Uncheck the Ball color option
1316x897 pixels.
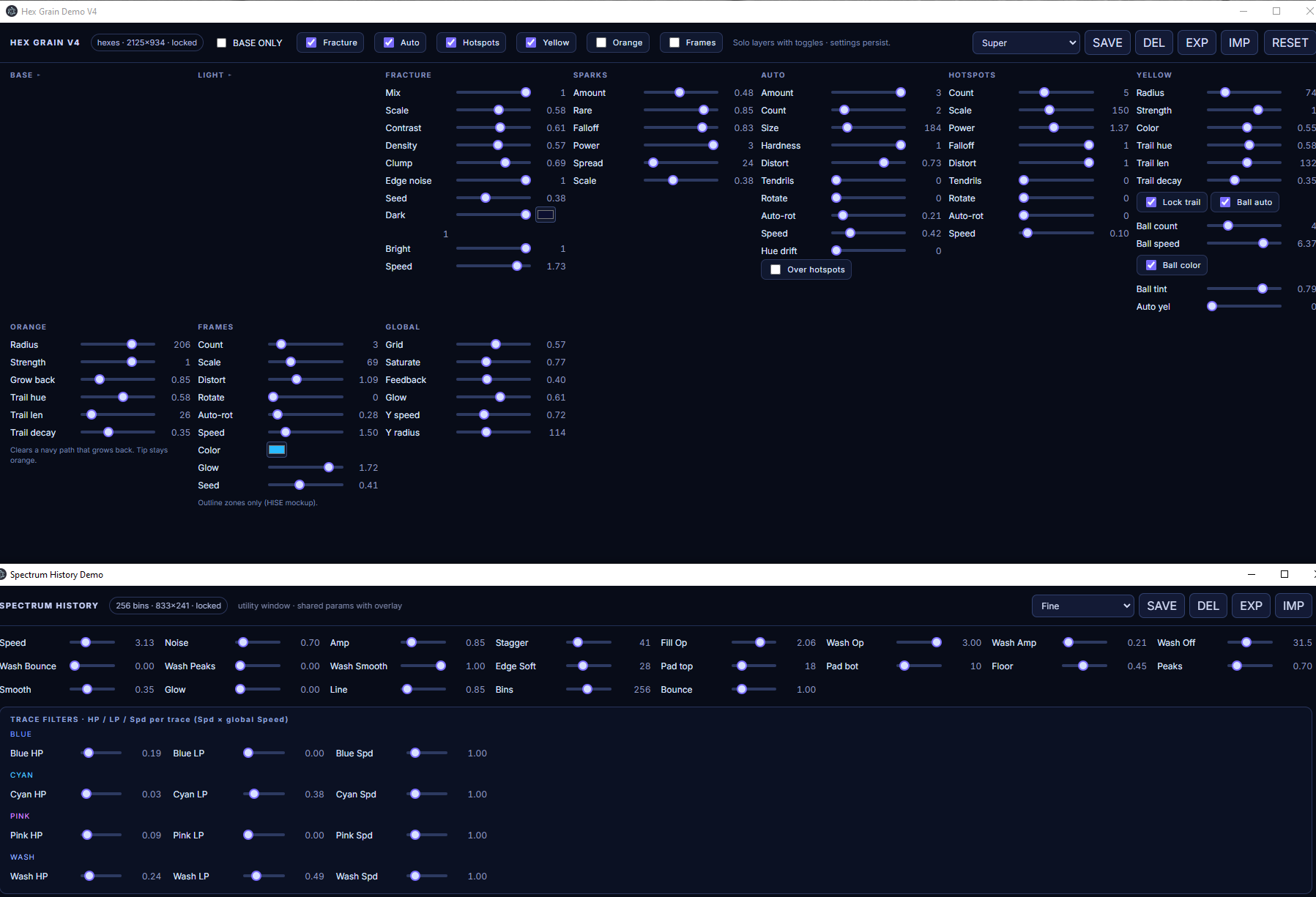point(1151,265)
